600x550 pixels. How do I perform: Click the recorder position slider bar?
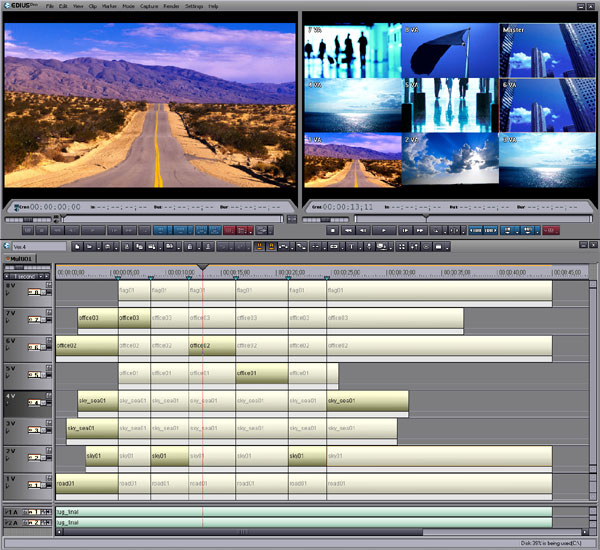473,219
